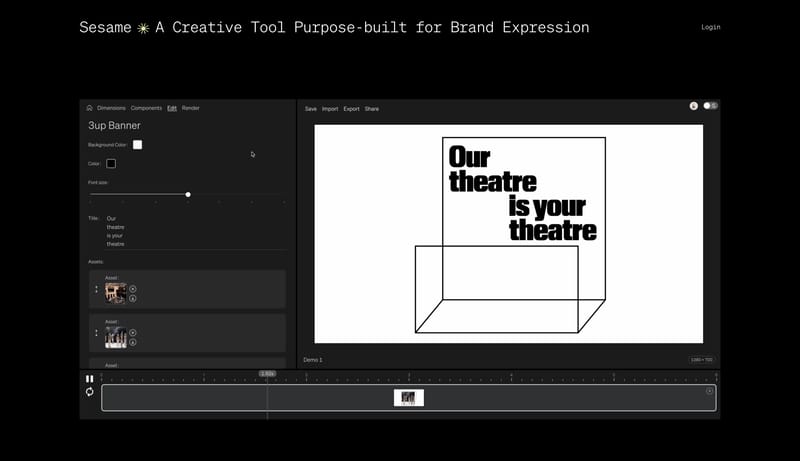This screenshot has width=800, height=461.
Task: Click Save in the canvas toolbar
Action: (x=310, y=109)
